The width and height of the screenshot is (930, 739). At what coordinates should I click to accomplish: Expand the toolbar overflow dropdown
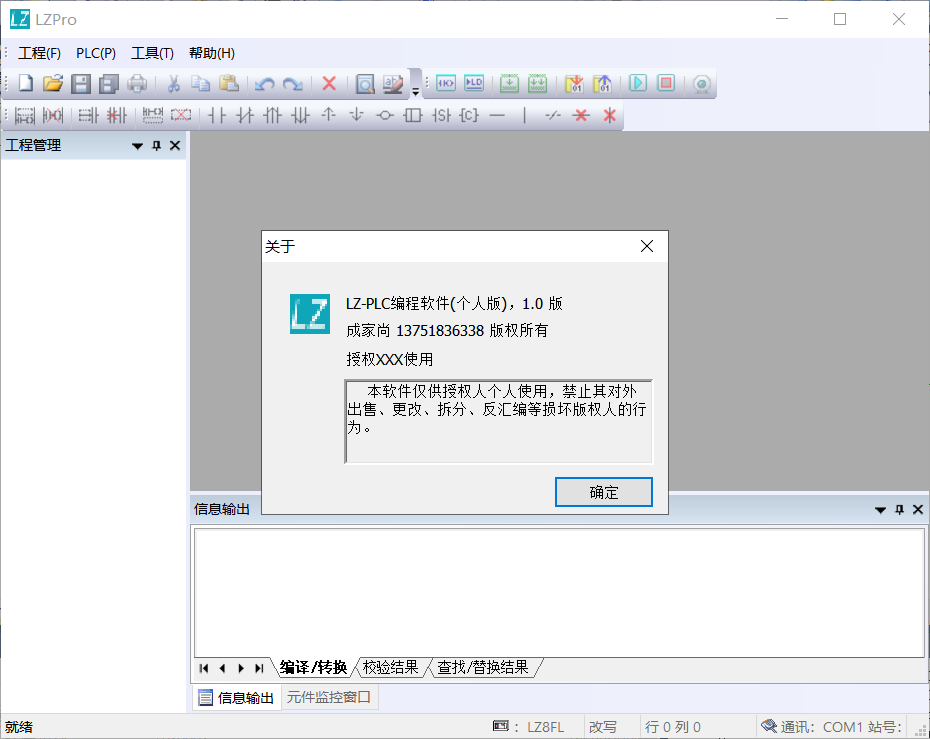(x=415, y=89)
